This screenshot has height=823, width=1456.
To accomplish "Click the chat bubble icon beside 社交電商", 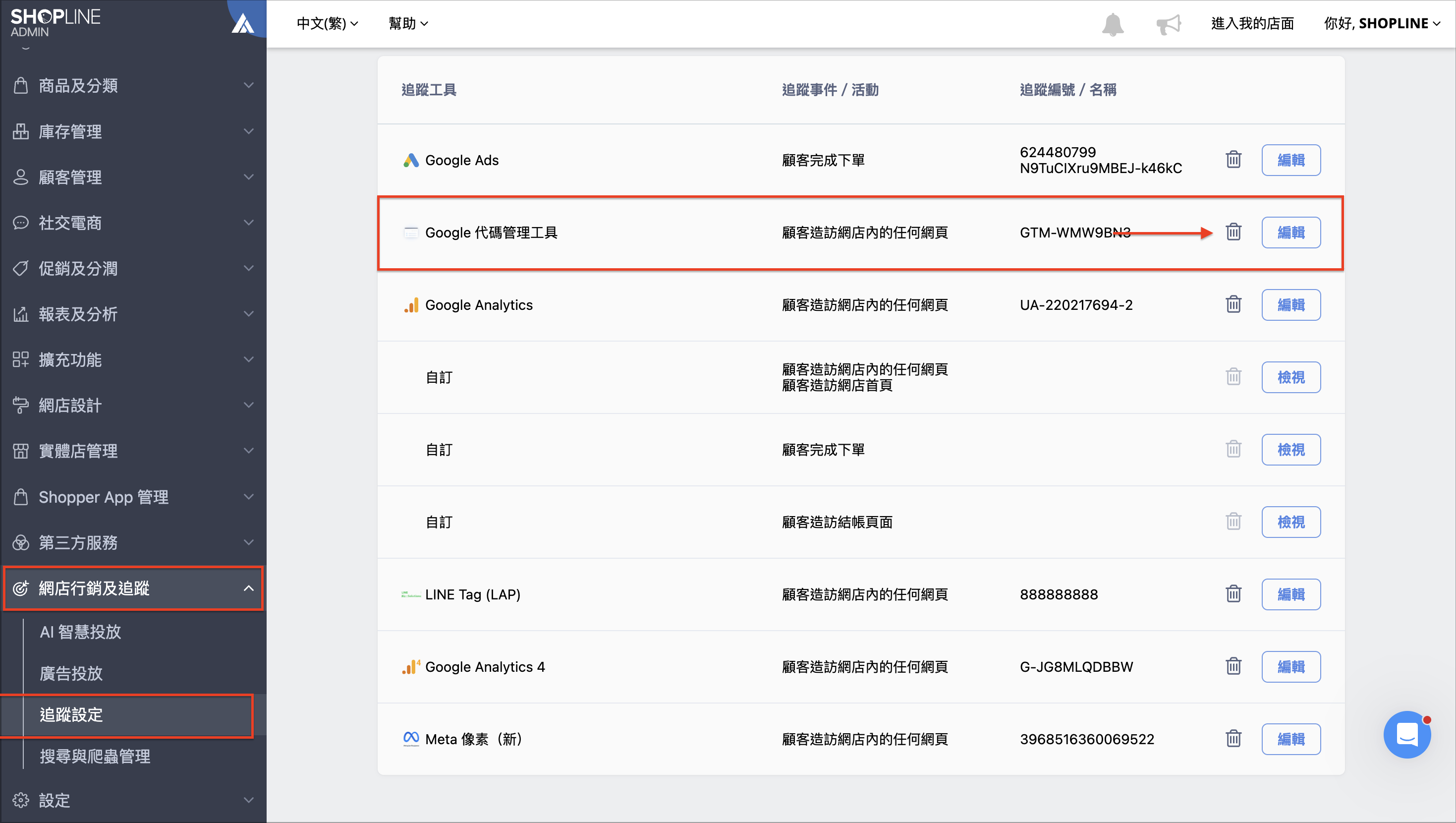I will click(x=21, y=223).
